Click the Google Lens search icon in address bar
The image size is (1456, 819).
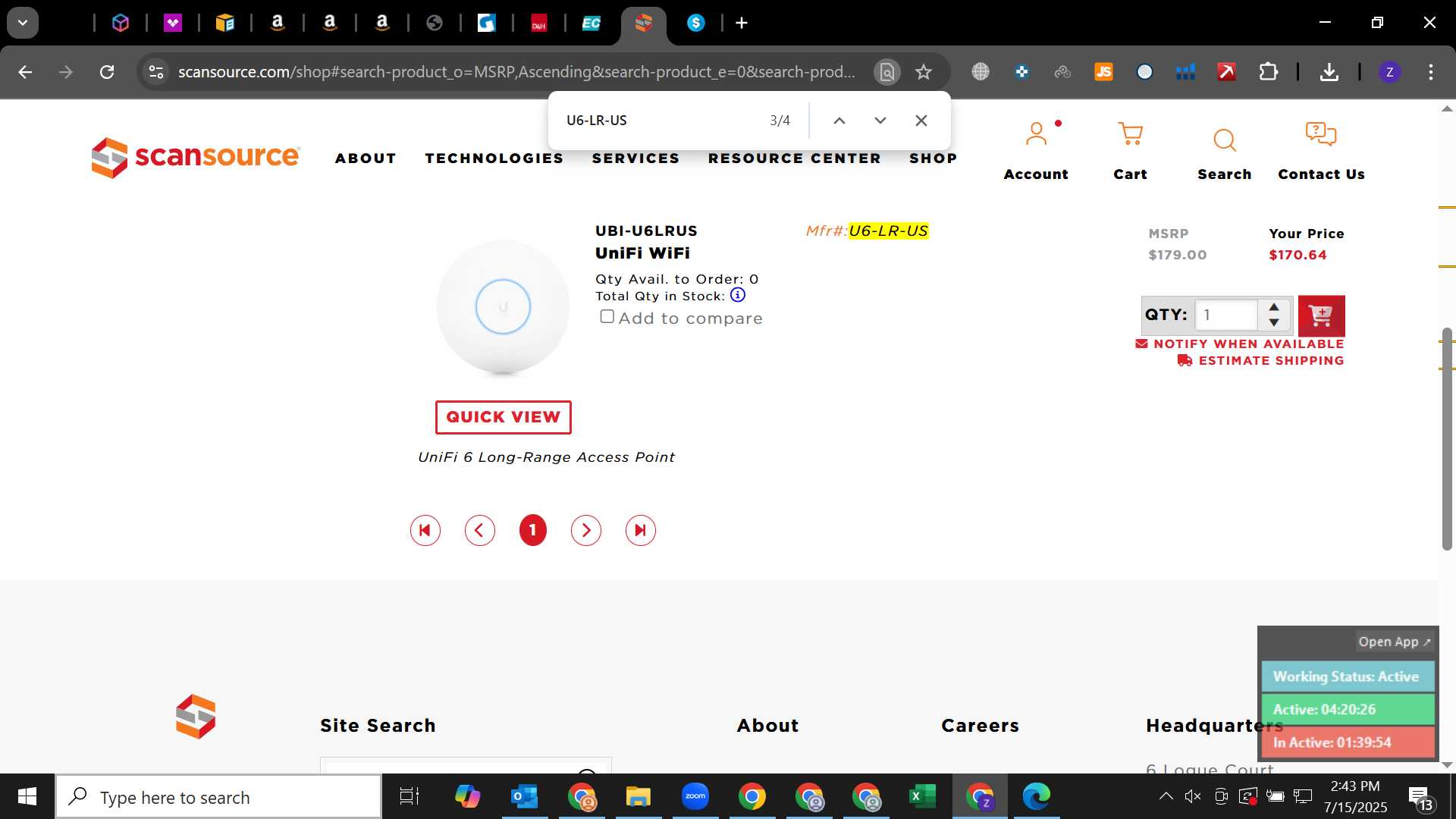[x=887, y=72]
